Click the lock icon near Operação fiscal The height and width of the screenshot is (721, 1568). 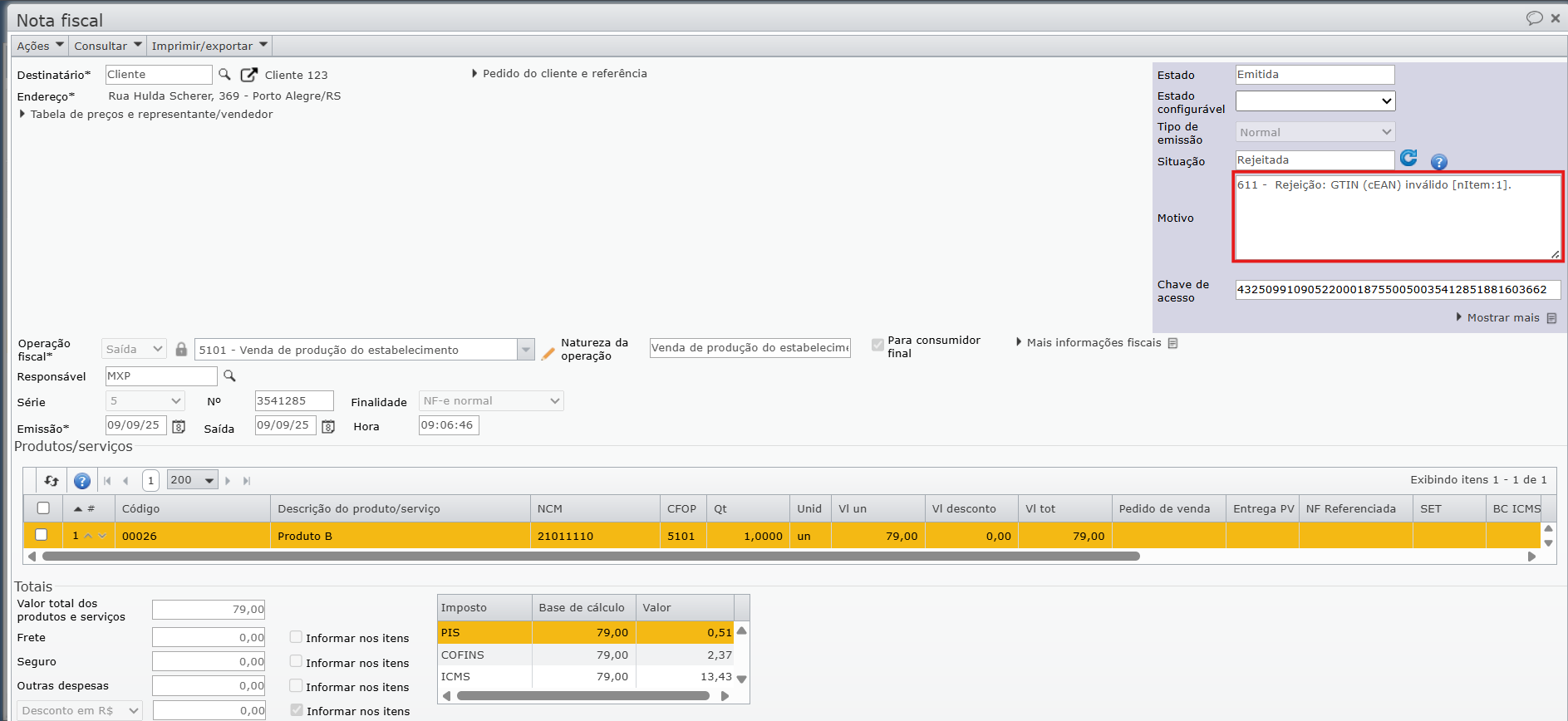pos(181,349)
